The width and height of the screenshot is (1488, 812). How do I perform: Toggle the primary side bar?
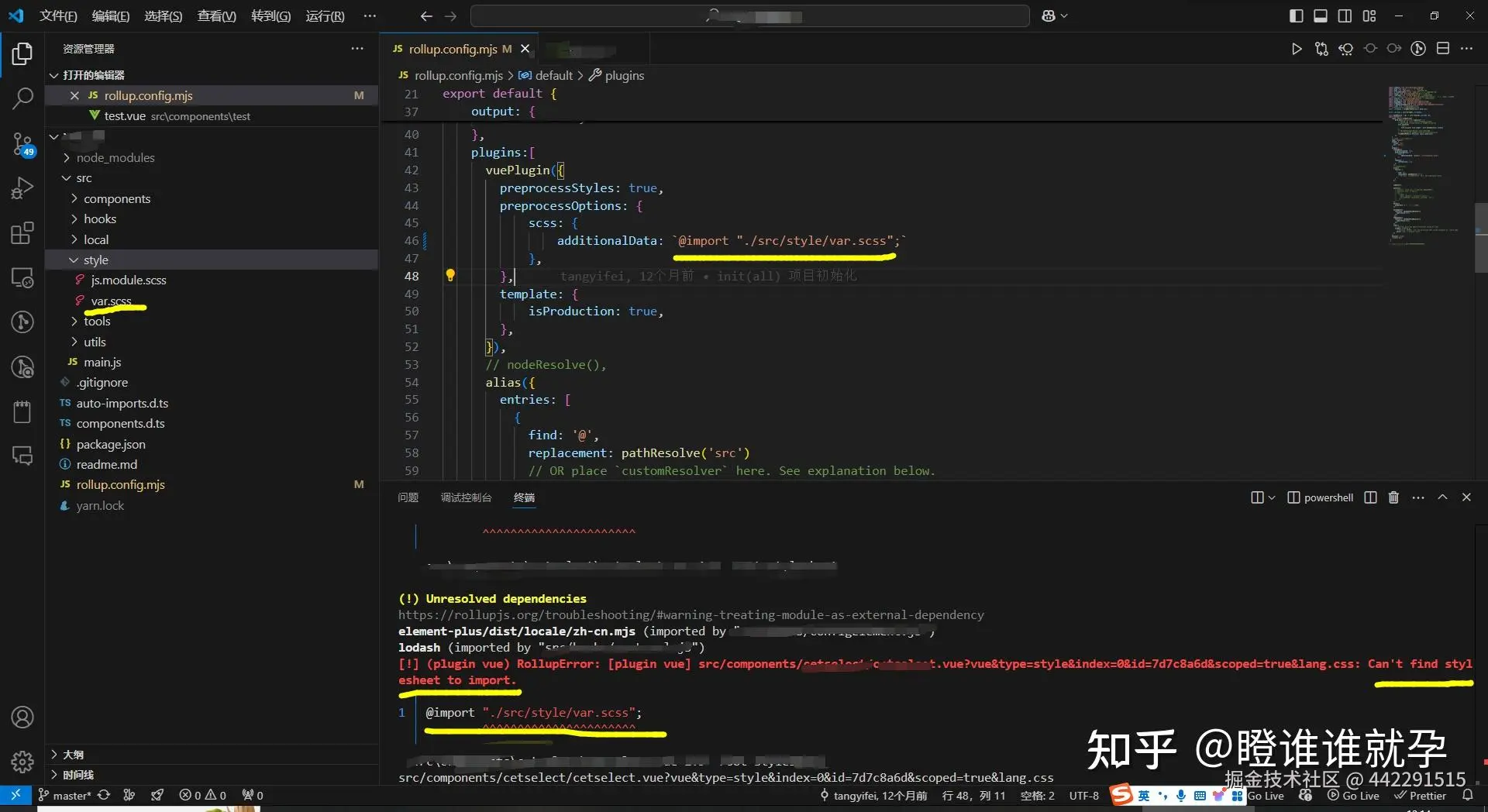tap(1297, 15)
